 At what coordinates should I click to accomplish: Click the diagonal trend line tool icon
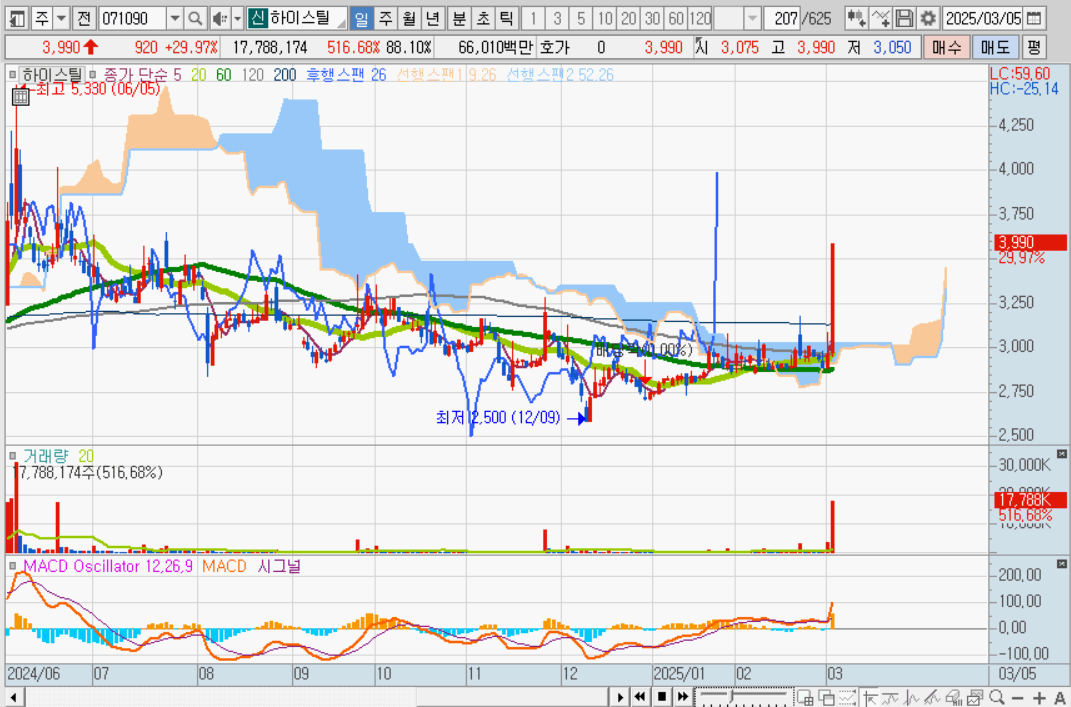(x=933, y=697)
